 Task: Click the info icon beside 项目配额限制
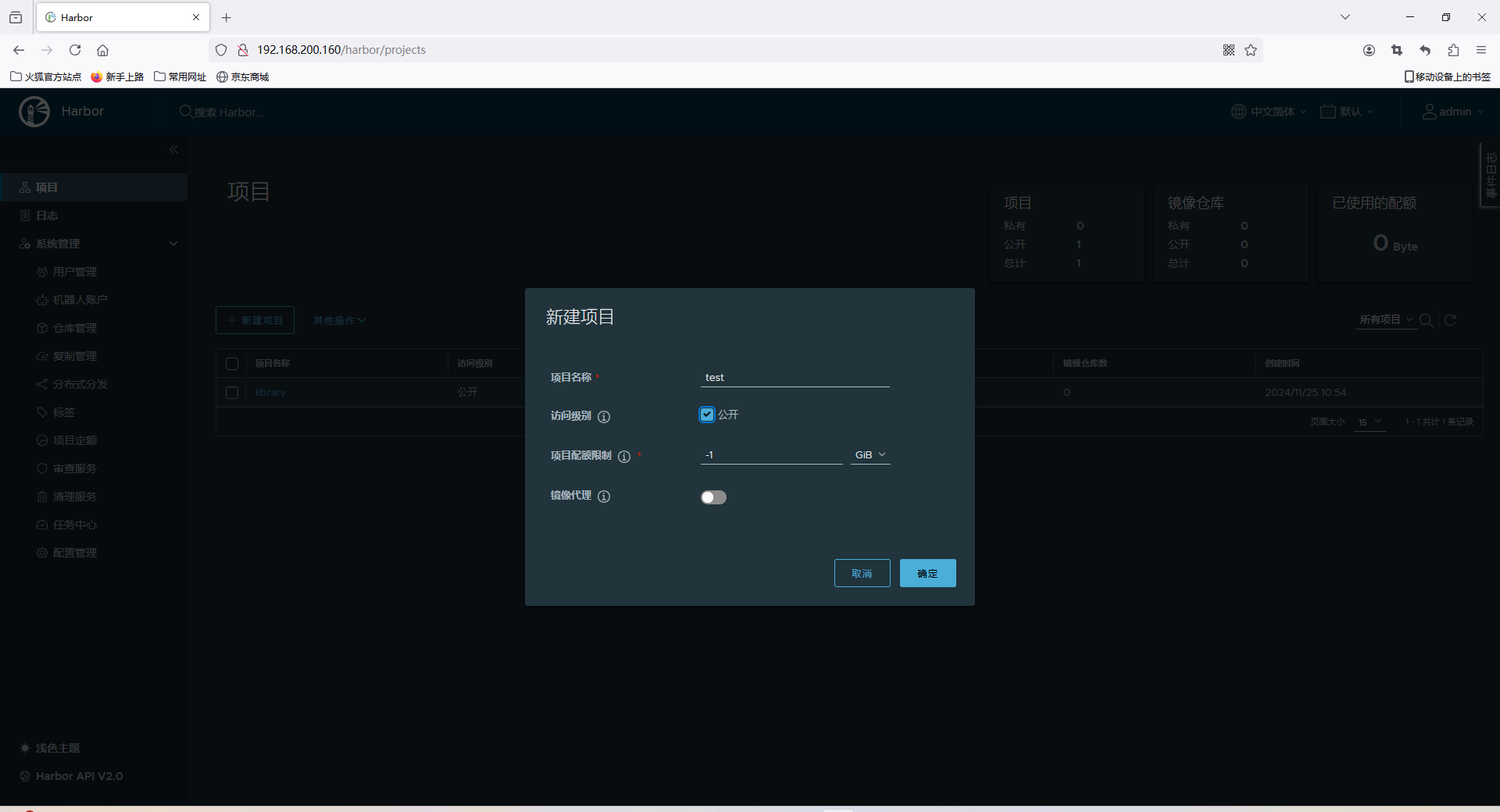click(624, 457)
